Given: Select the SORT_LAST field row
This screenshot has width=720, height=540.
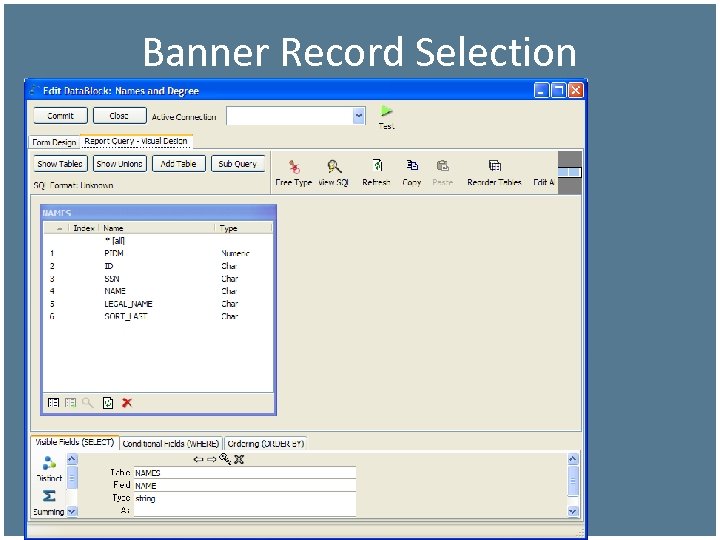Looking at the screenshot, I should (x=158, y=316).
